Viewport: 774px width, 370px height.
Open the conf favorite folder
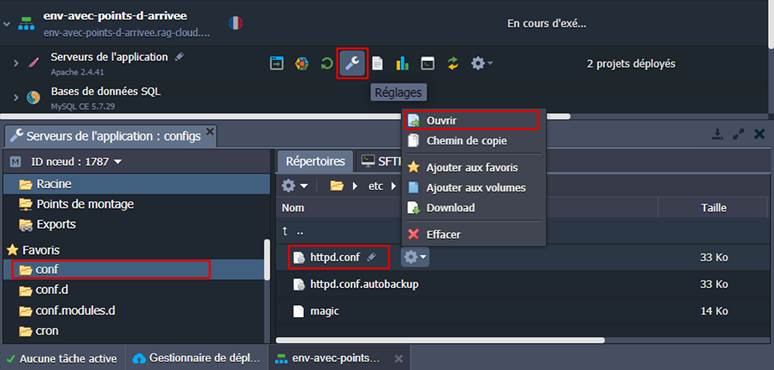click(x=134, y=269)
